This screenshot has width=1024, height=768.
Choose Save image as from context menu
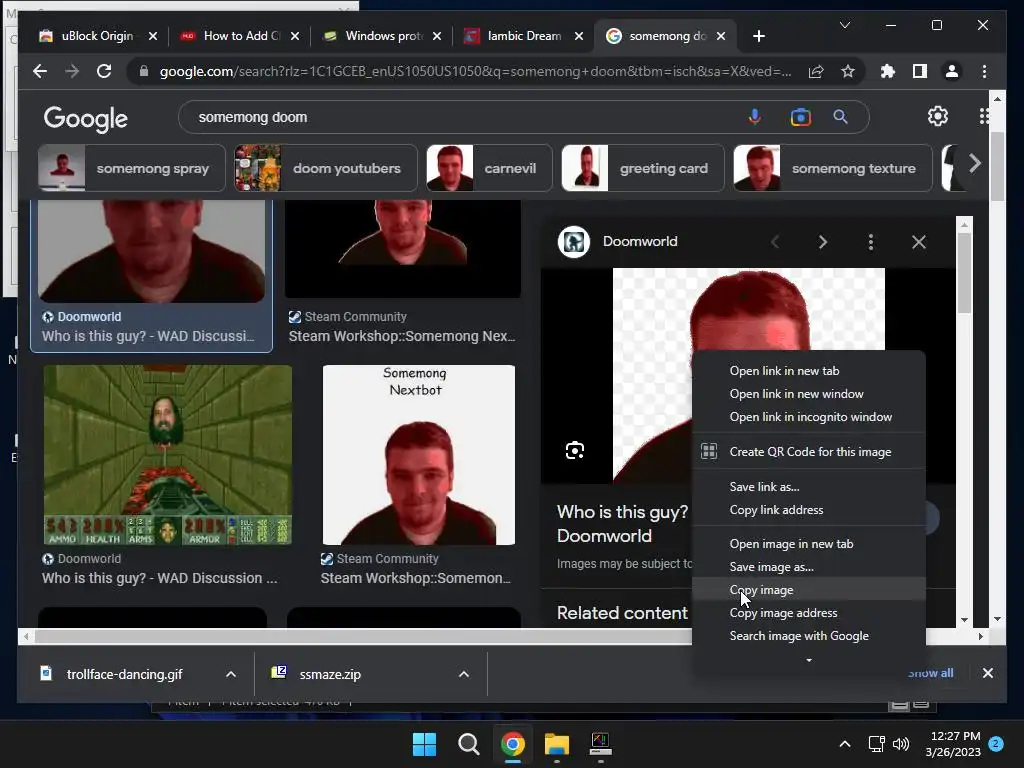click(x=809, y=567)
